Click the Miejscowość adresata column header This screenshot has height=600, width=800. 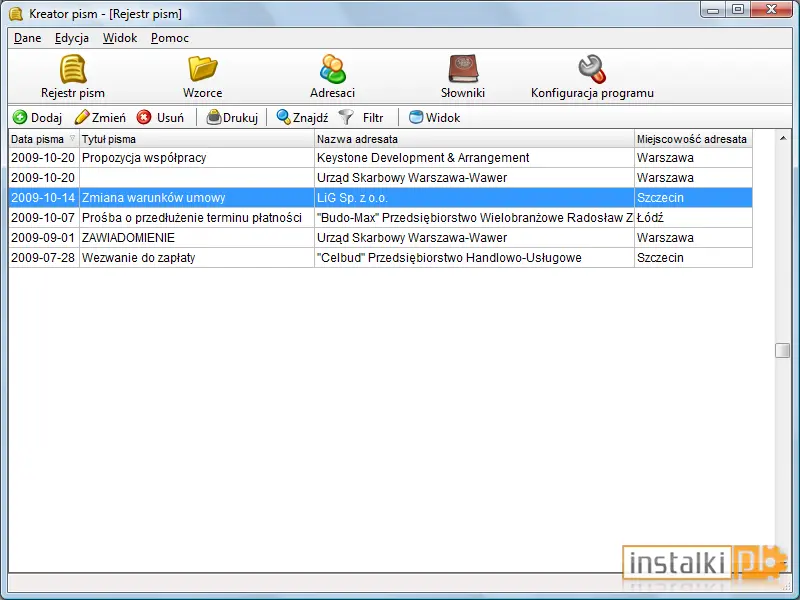click(693, 139)
